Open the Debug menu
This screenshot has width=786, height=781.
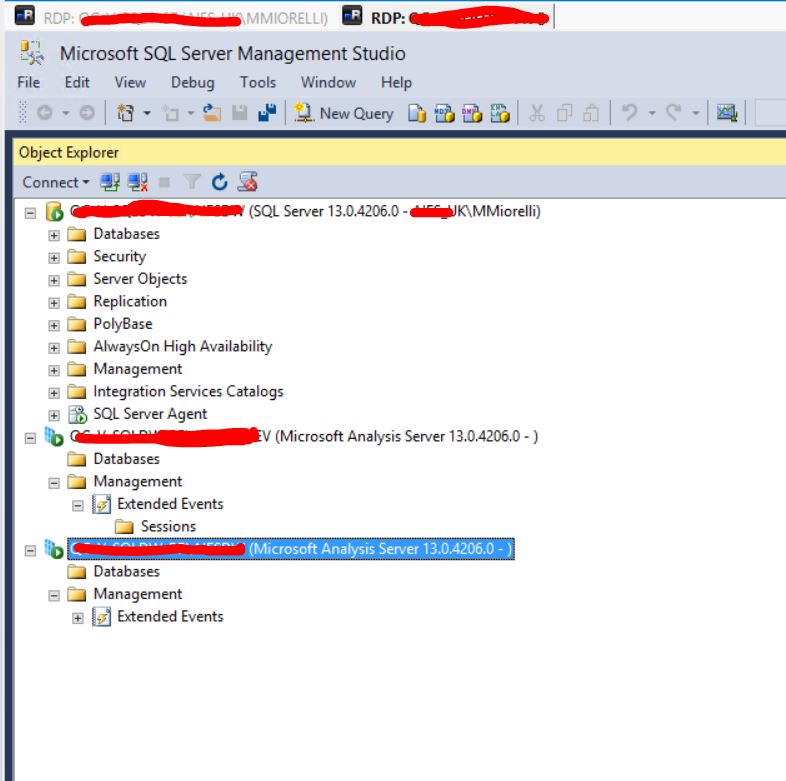click(192, 82)
